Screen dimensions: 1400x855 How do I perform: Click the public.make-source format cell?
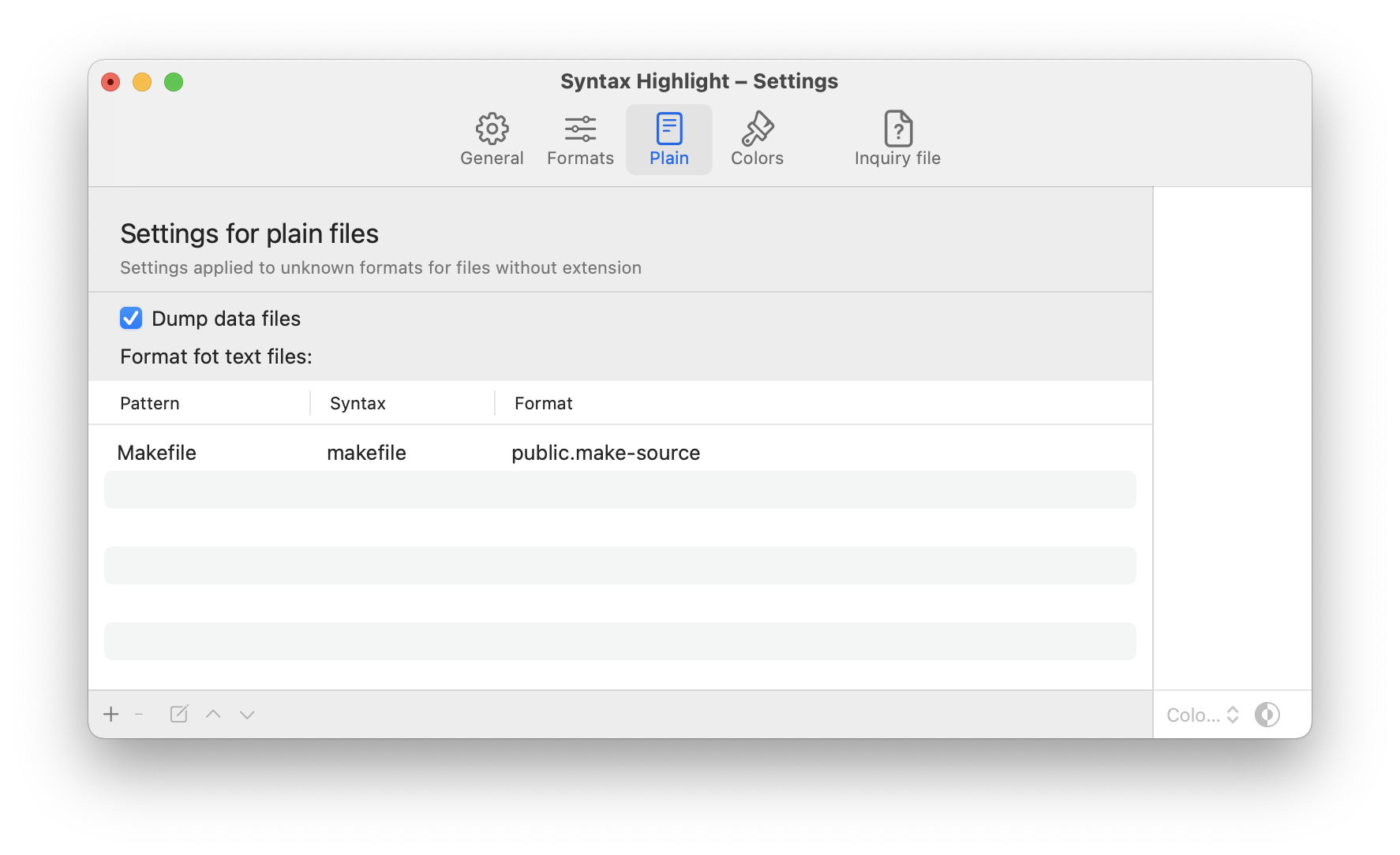click(x=606, y=453)
